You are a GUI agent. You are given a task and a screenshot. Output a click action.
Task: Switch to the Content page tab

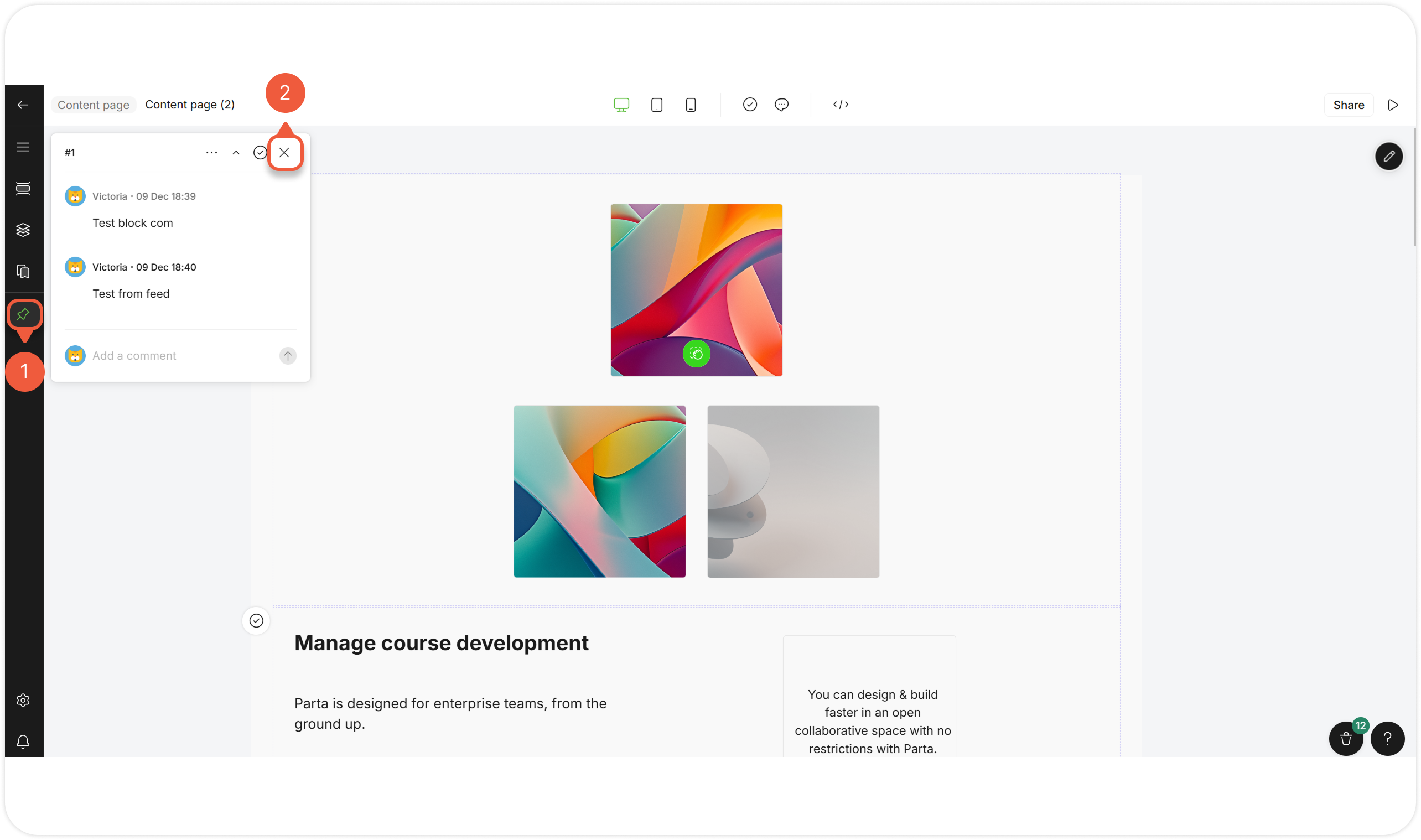point(94,105)
